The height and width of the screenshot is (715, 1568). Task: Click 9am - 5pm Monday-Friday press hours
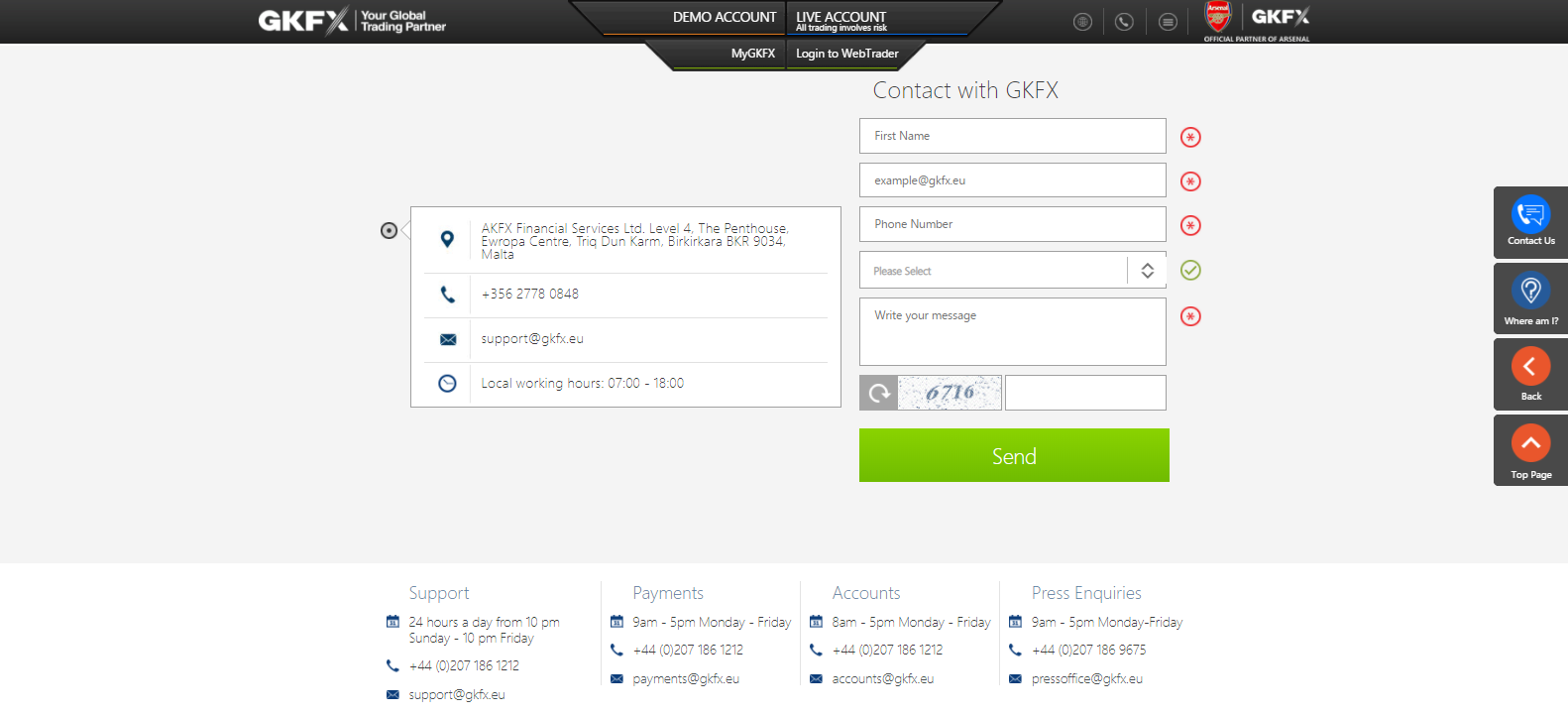pyautogui.click(x=1107, y=623)
